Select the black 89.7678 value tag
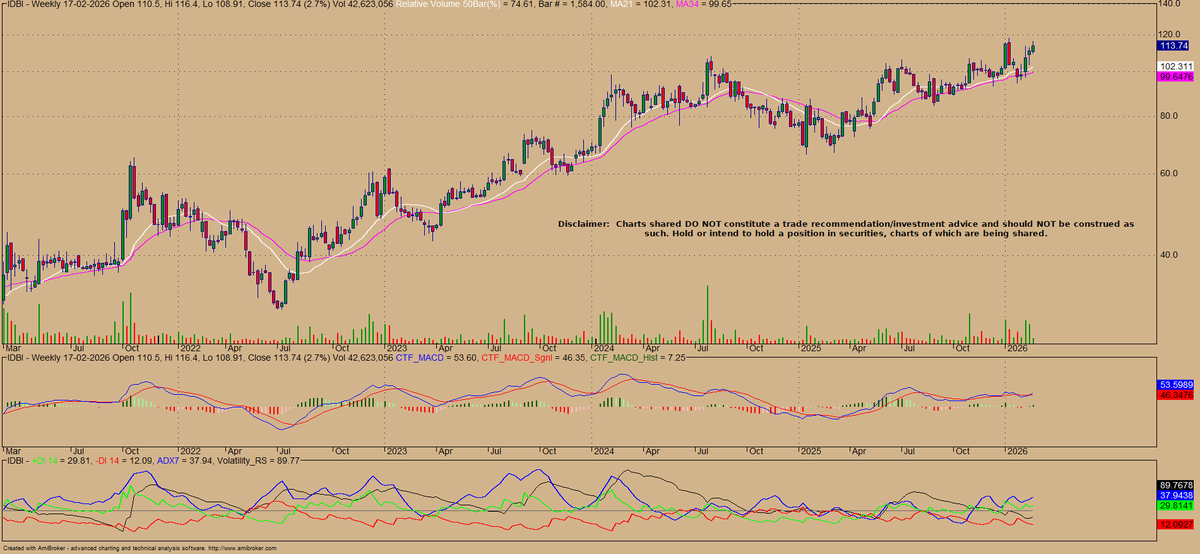The image size is (1200, 554). click(x=1173, y=483)
